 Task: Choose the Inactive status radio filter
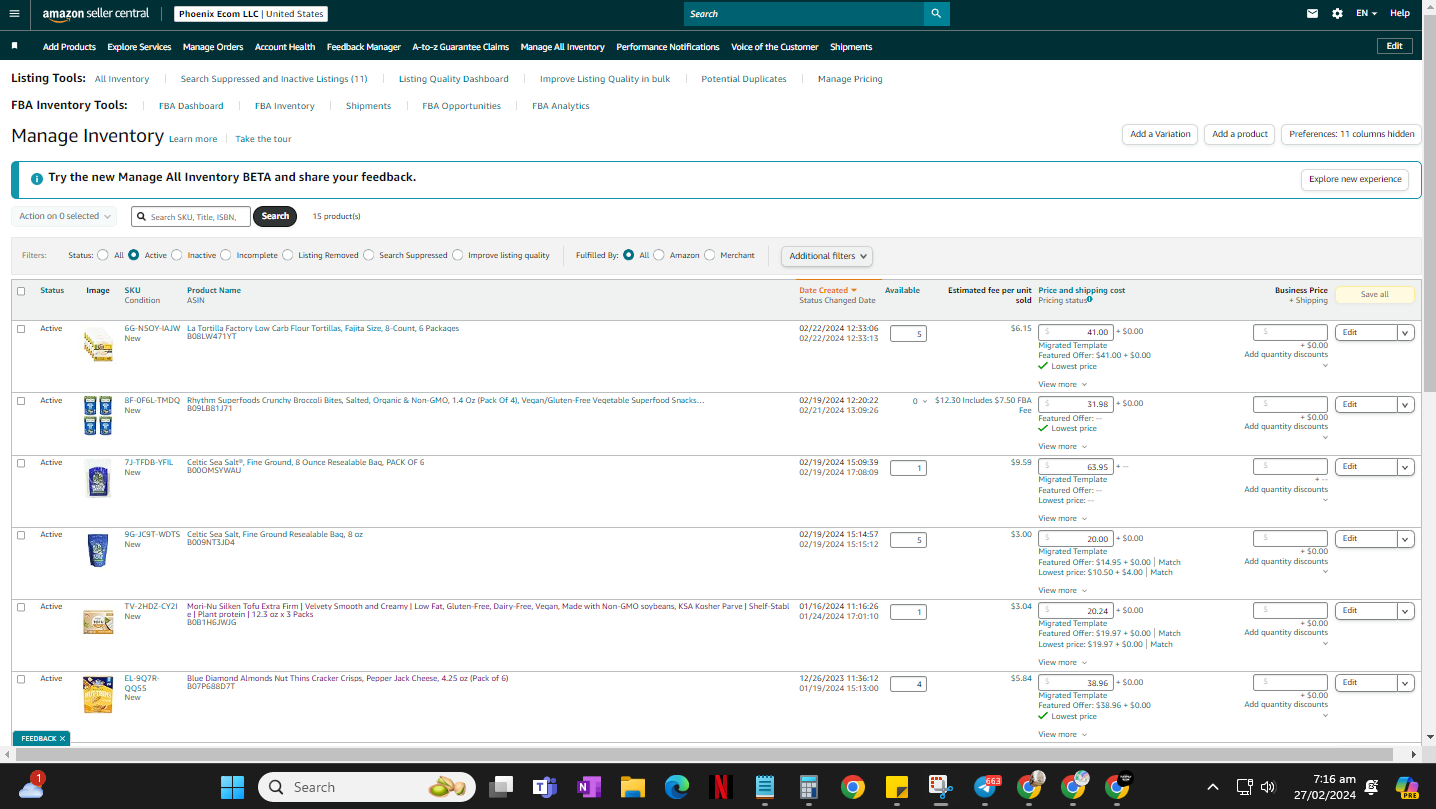point(178,255)
